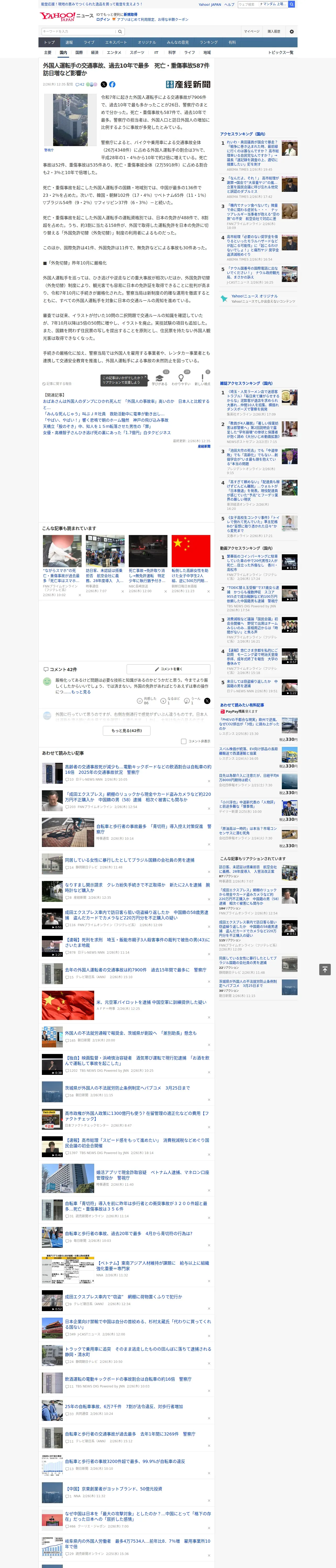336x1568 pixels.
Task: Expand top comment with もっと見る
Action: click(x=81, y=692)
